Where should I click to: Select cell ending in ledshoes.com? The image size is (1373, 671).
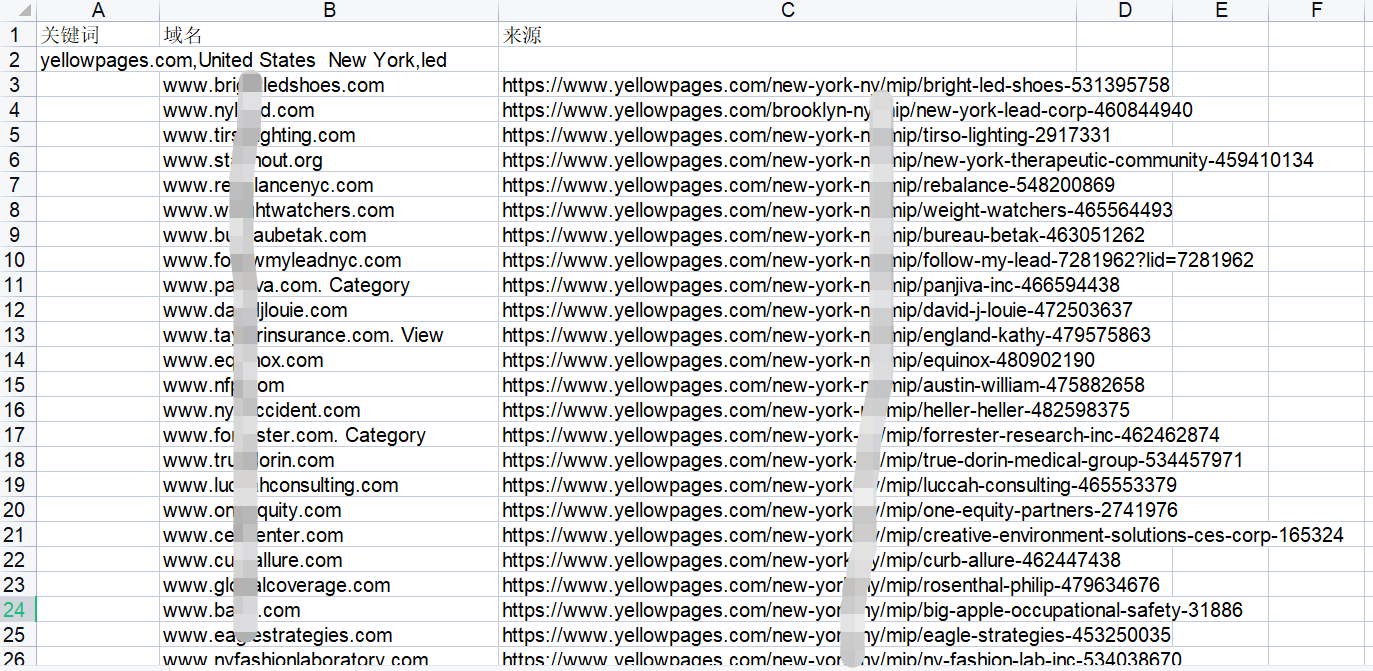(x=329, y=85)
